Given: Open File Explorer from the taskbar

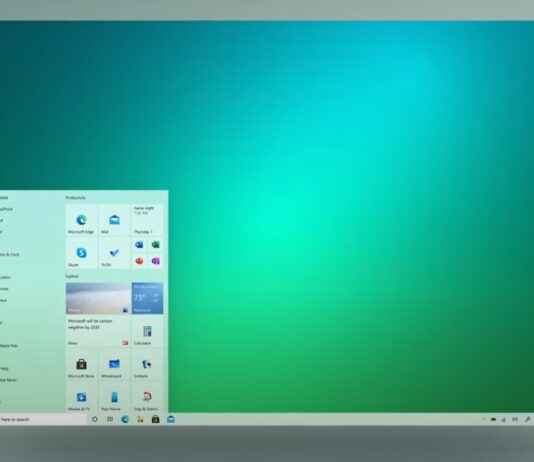Looking at the screenshot, I should (x=140, y=419).
